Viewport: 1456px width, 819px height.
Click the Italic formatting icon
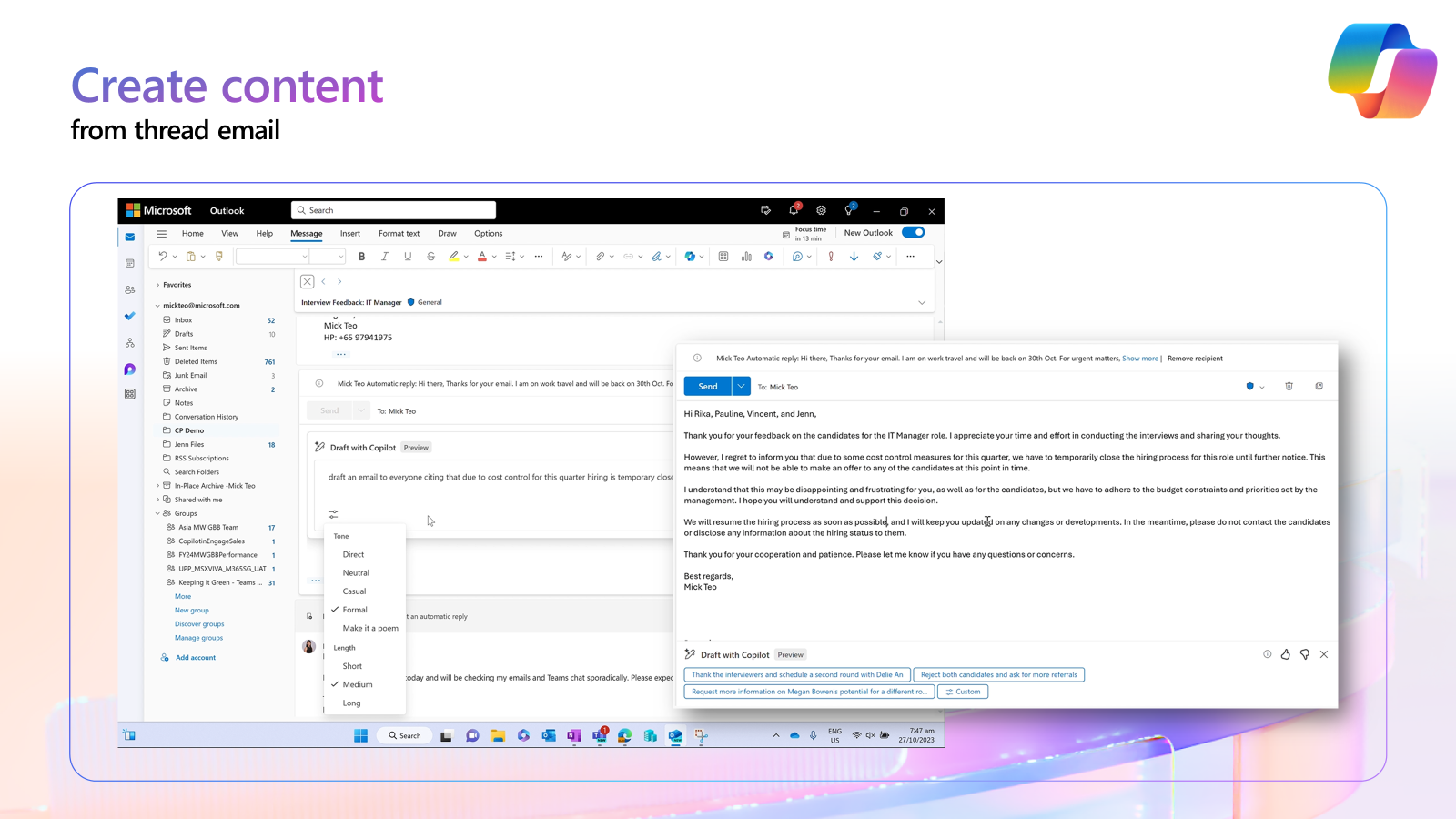coord(385,257)
